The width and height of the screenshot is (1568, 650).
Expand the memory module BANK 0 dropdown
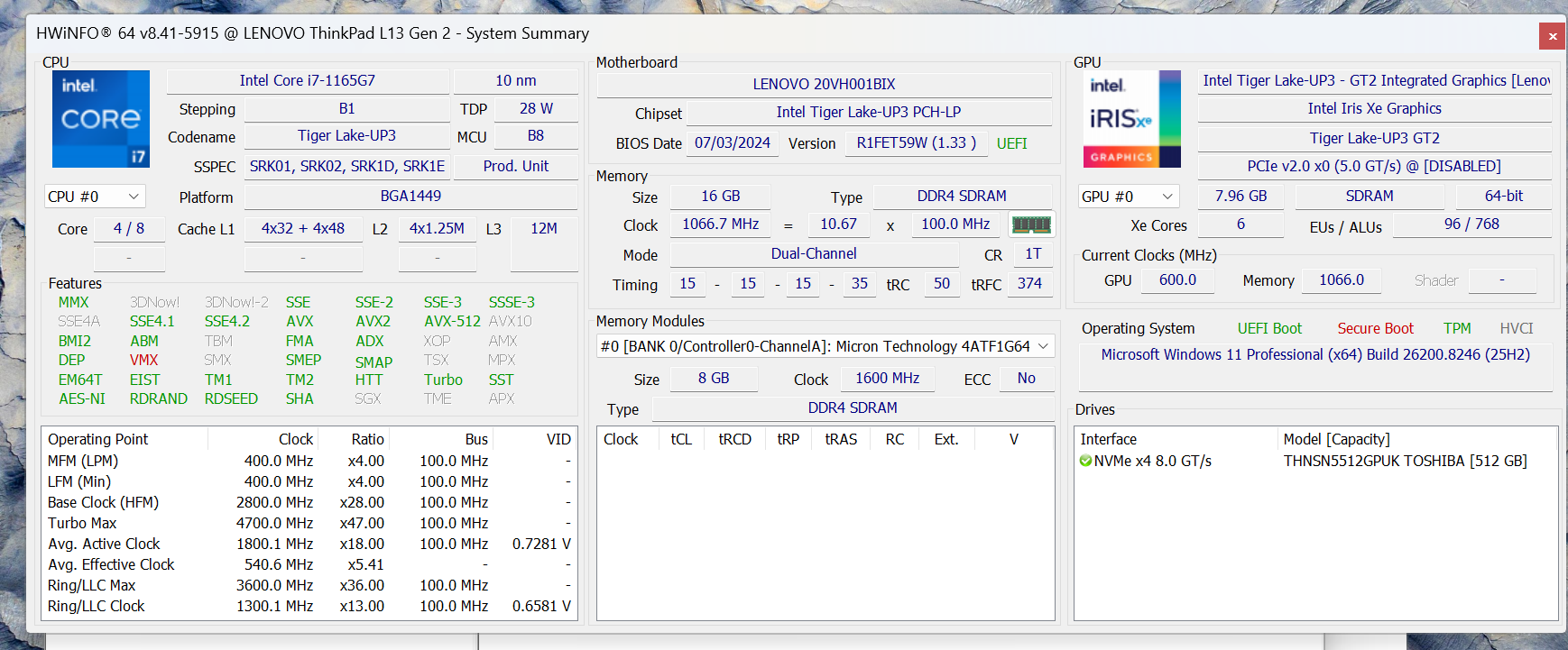(826, 346)
